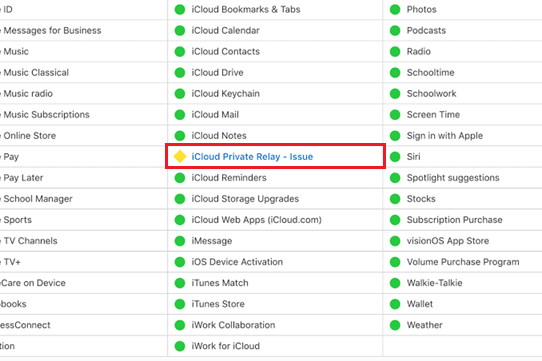
Task: Click green status dot beside iWork for iCloud
Action: (180, 346)
